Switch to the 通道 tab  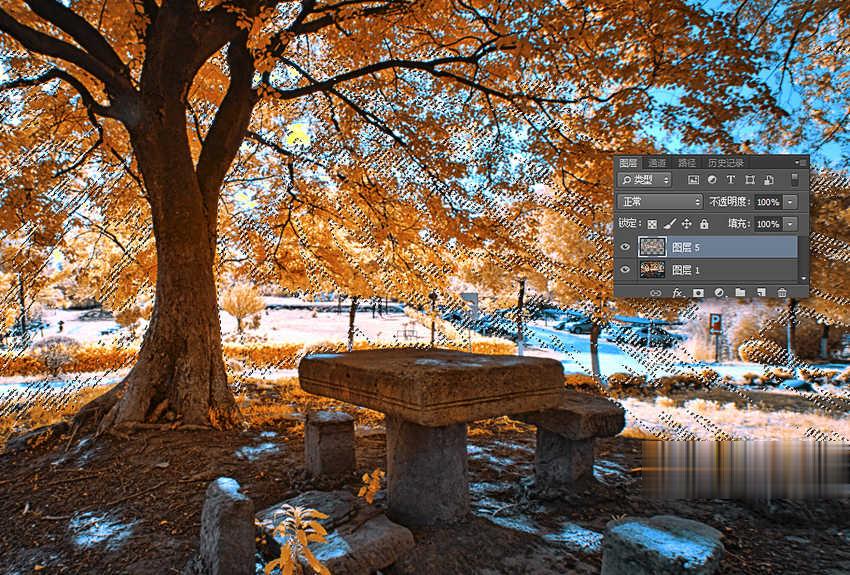[x=657, y=162]
